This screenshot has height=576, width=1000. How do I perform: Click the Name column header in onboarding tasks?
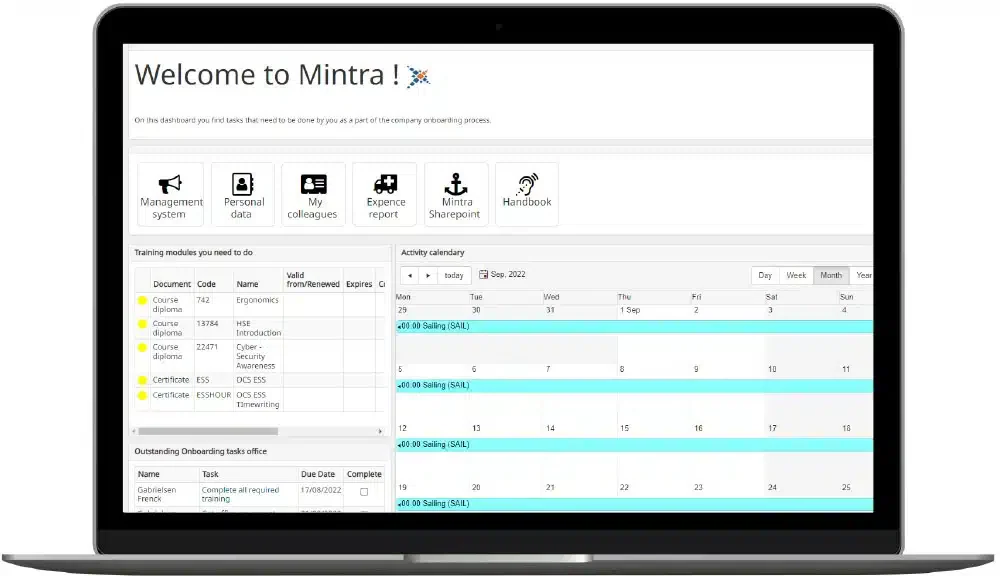pos(149,474)
